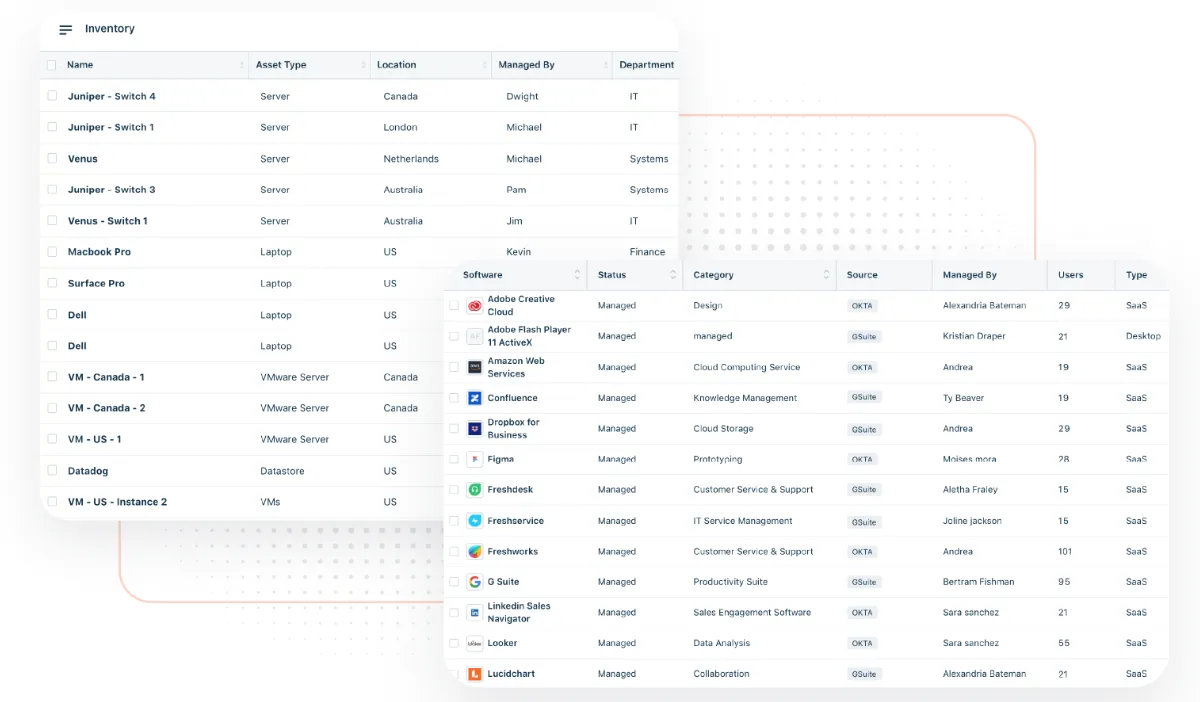Click the Users column header
This screenshot has width=1200, height=702.
1071,275
